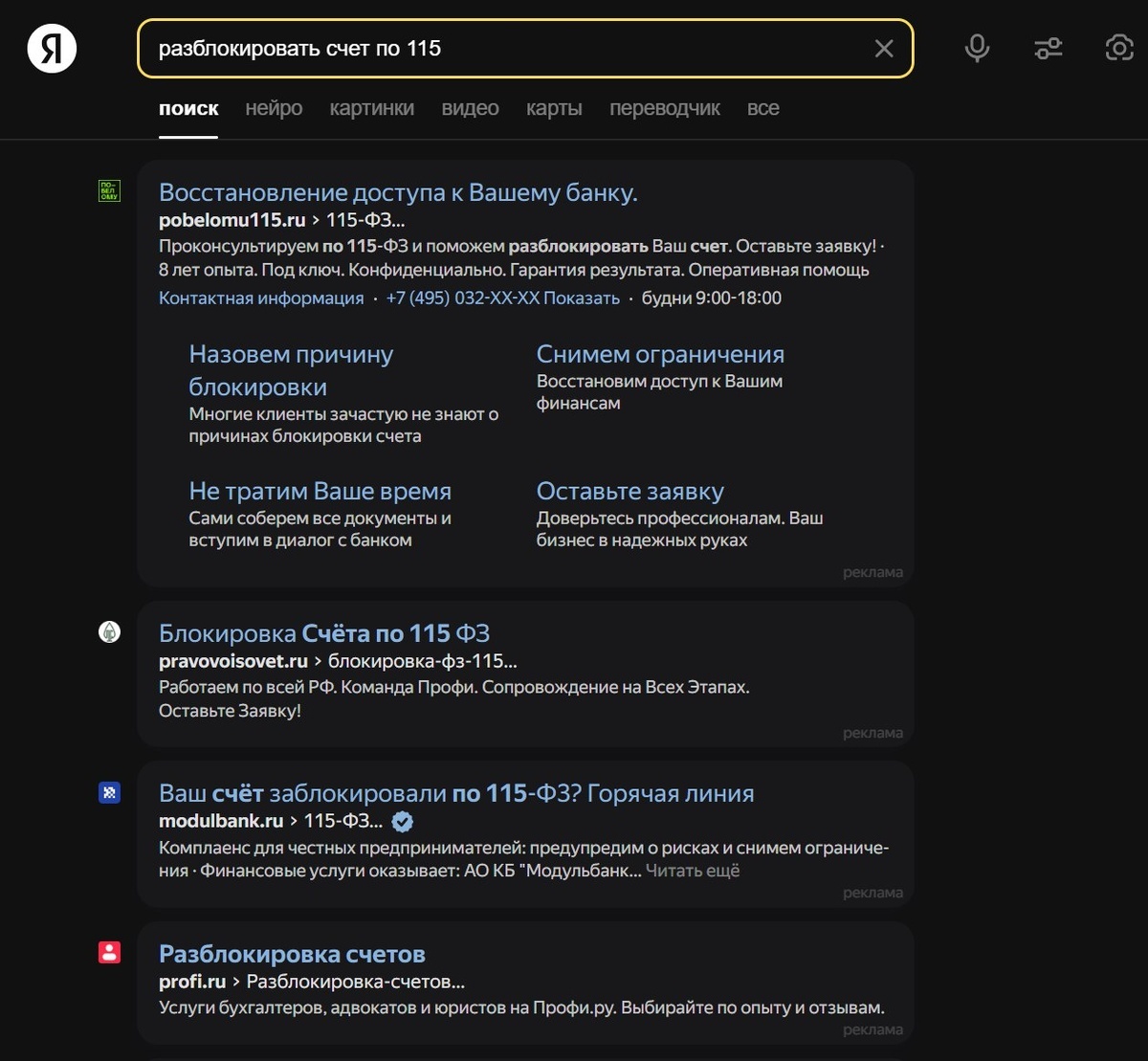The height and width of the screenshot is (1061, 1148).
Task: Switch to the нейро tab
Action: pyautogui.click(x=274, y=108)
